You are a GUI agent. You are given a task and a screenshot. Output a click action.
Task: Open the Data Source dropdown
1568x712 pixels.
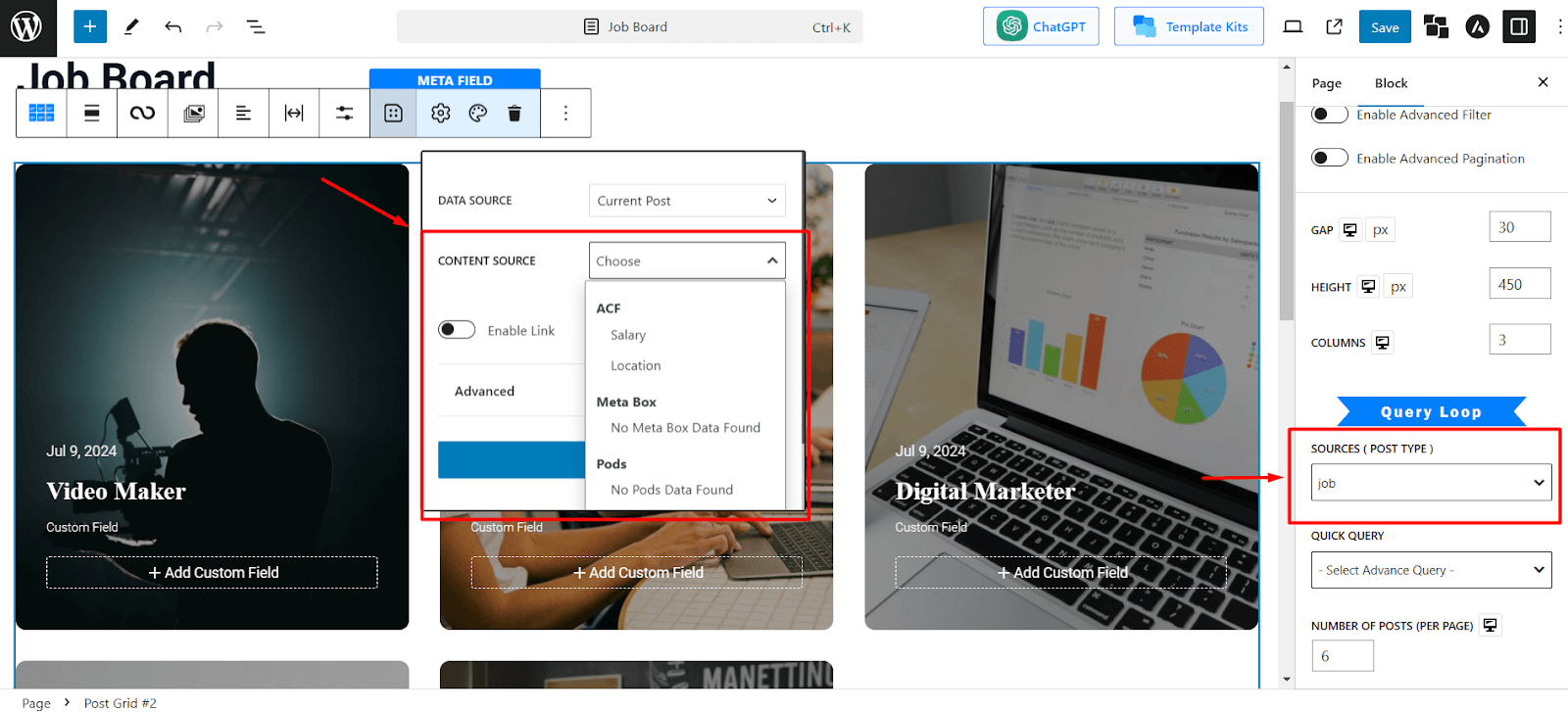tap(686, 201)
